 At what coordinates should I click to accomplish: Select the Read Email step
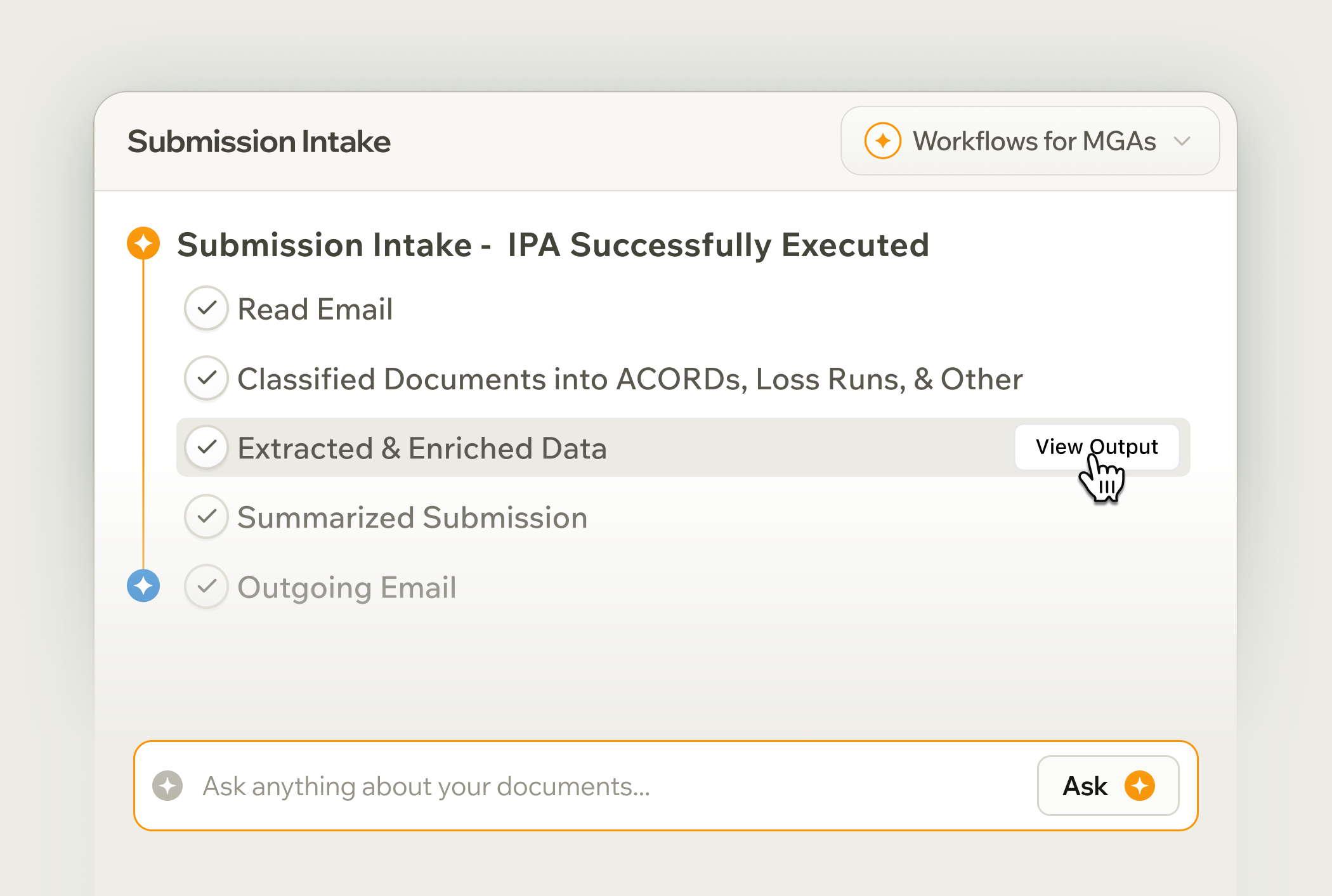(315, 309)
